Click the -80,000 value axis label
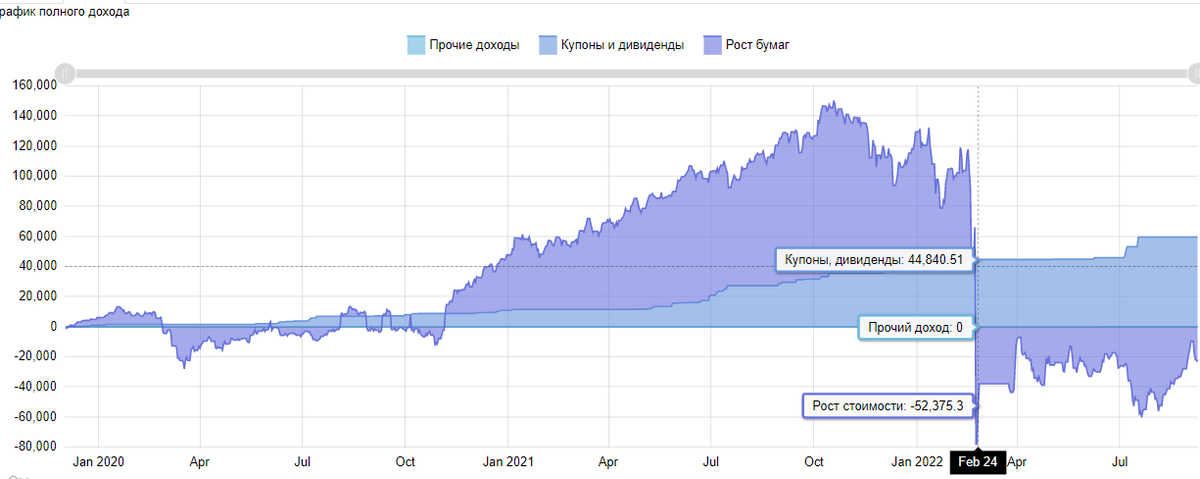 [x=34, y=447]
